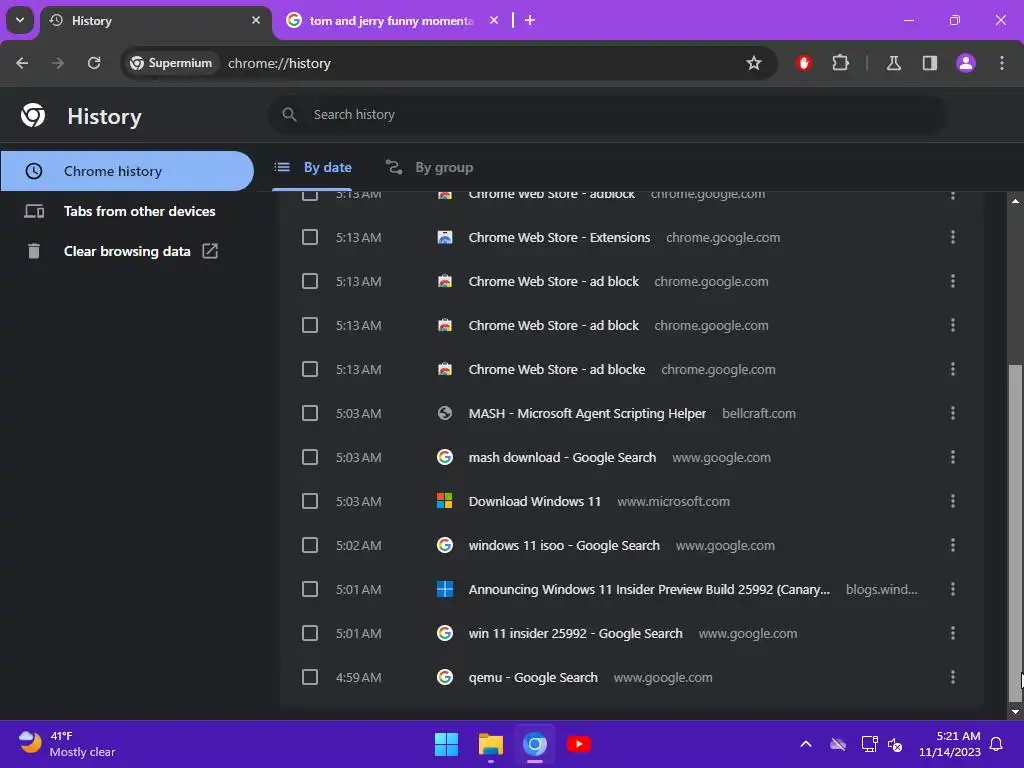Image resolution: width=1024 pixels, height=768 pixels.
Task: Open clock and date 11/14/2023
Action: tap(950, 744)
